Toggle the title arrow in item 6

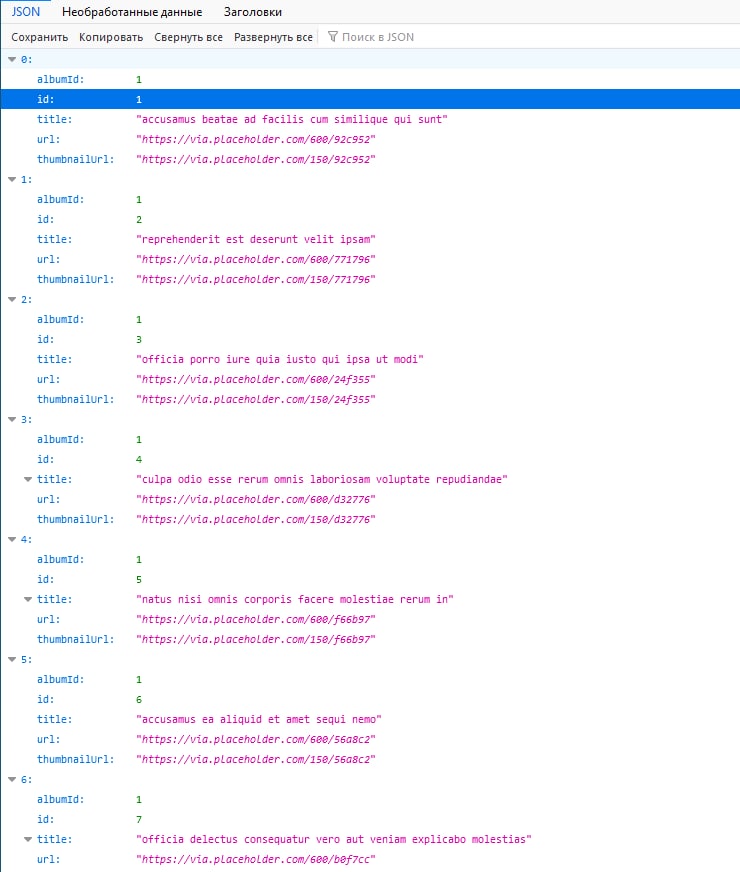click(28, 840)
